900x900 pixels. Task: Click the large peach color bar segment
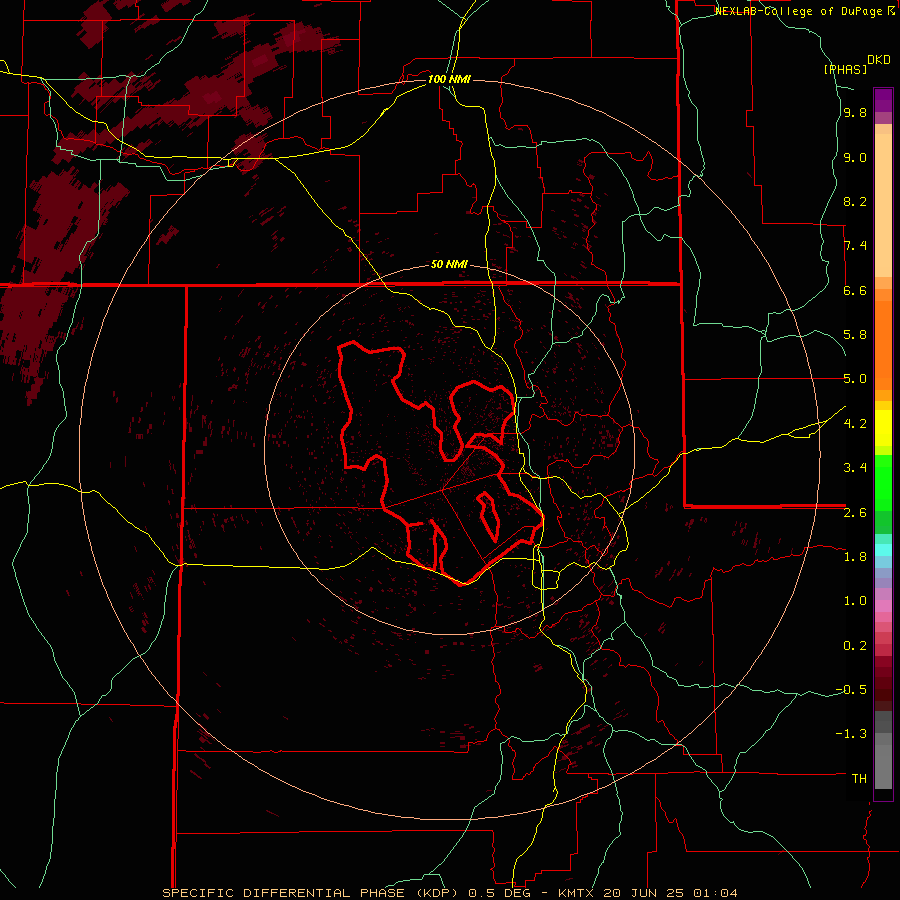(883, 206)
